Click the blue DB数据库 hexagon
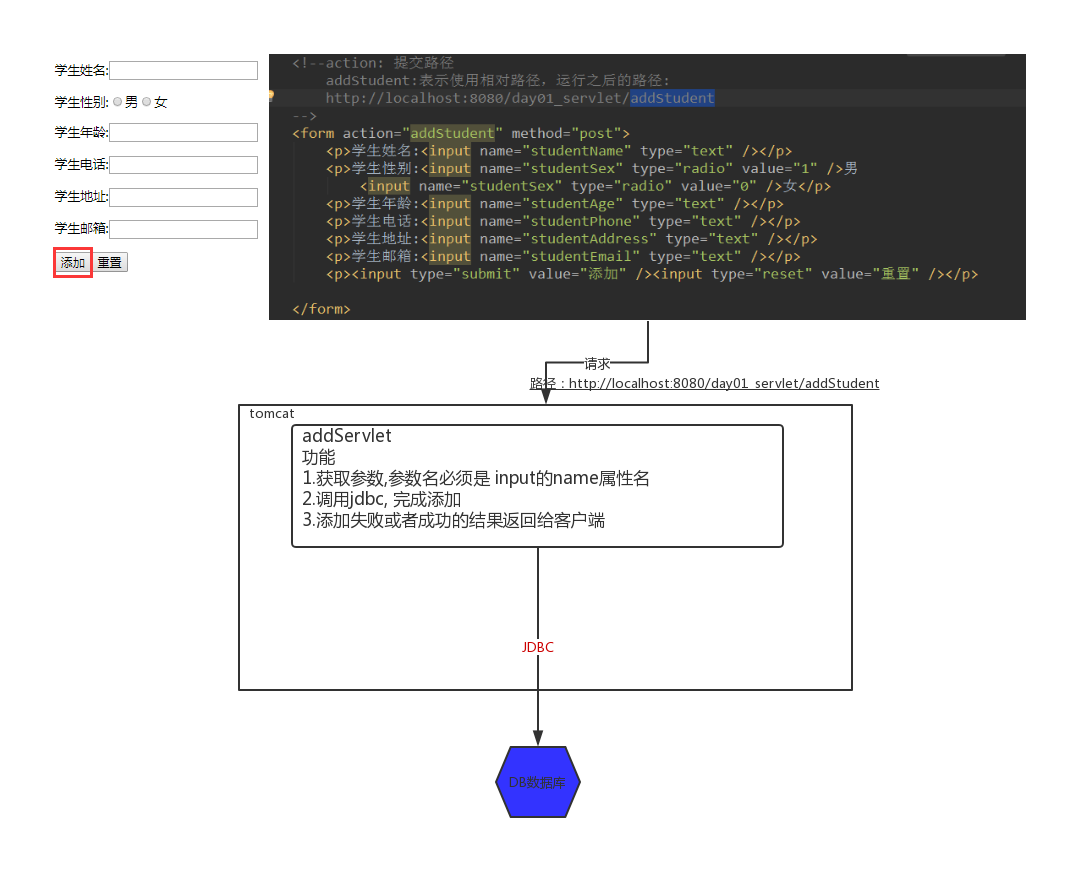 tap(538, 782)
